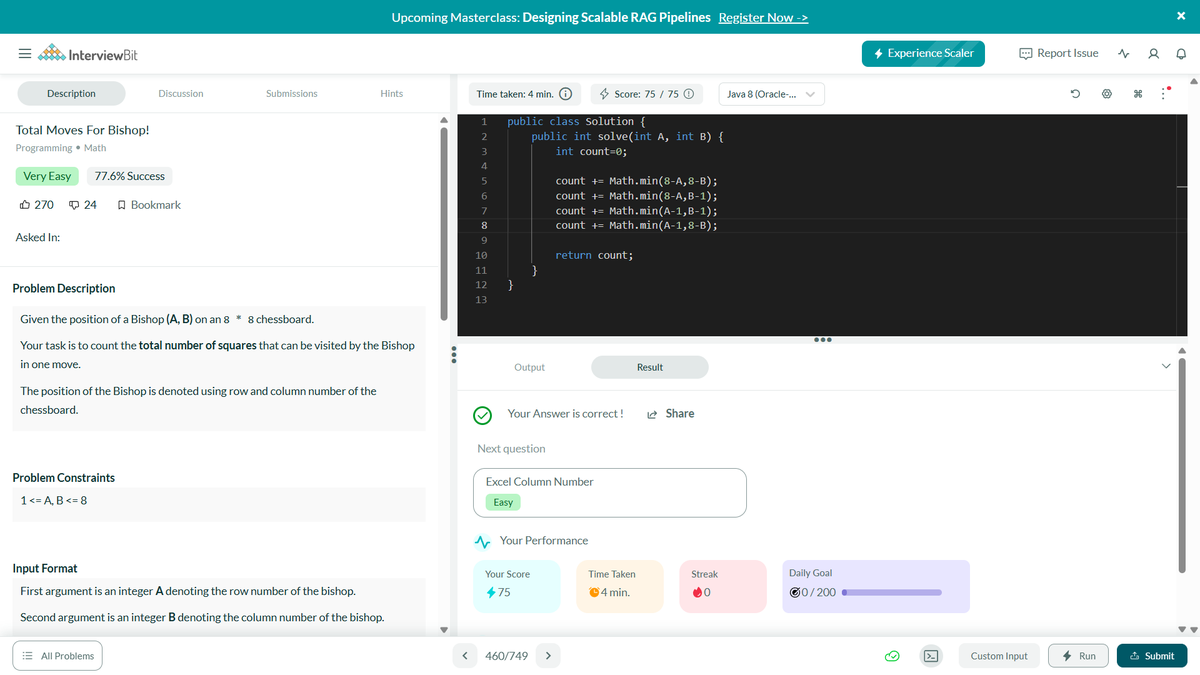The height and width of the screenshot is (675, 1200).
Task: Click Report Issue
Action: [x=1058, y=53]
